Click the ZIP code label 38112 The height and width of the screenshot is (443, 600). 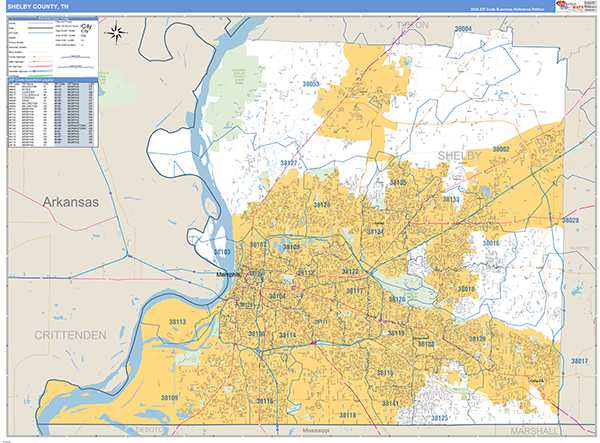[x=306, y=273]
